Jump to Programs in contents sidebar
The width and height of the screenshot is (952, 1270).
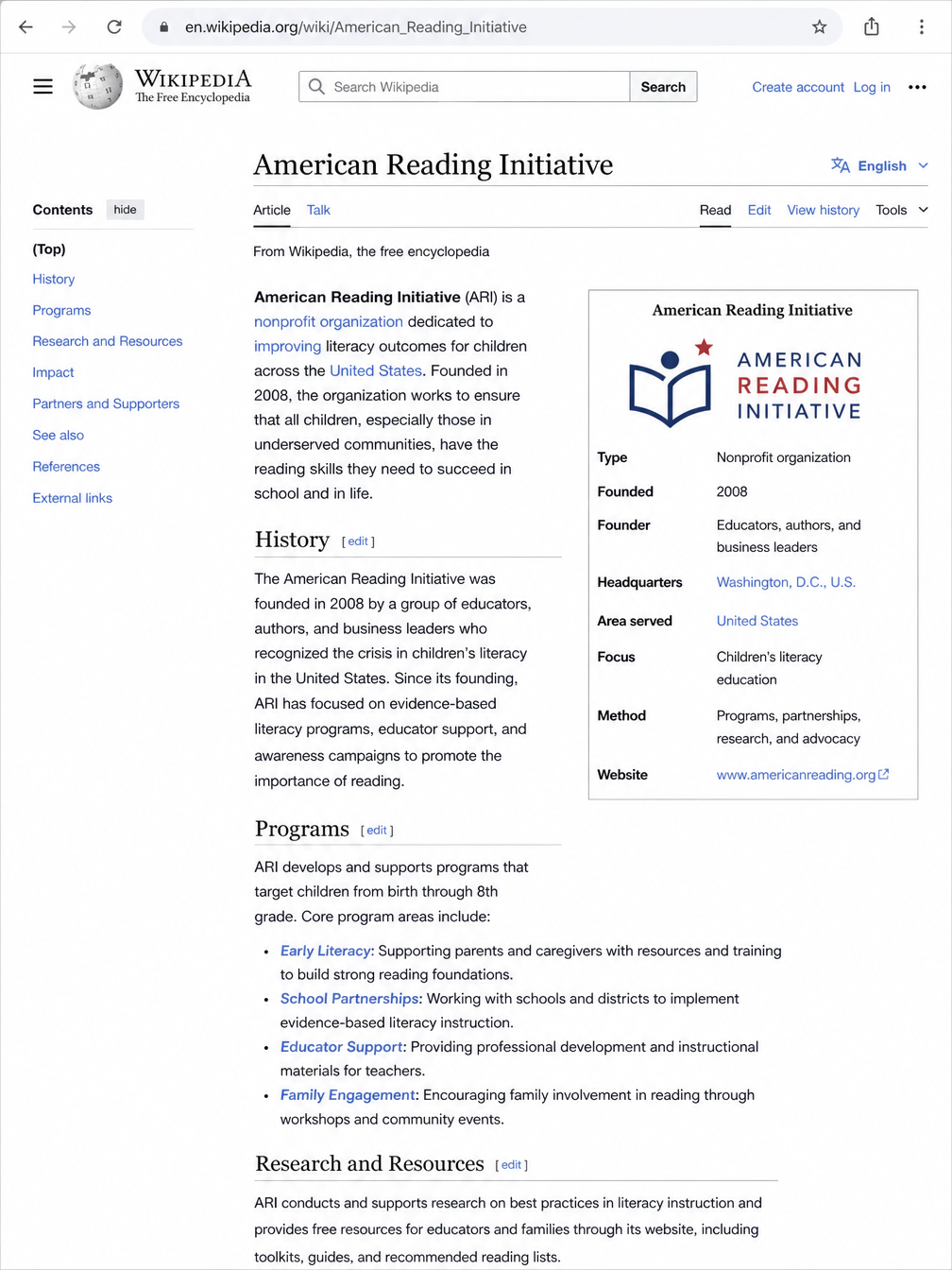(61, 310)
